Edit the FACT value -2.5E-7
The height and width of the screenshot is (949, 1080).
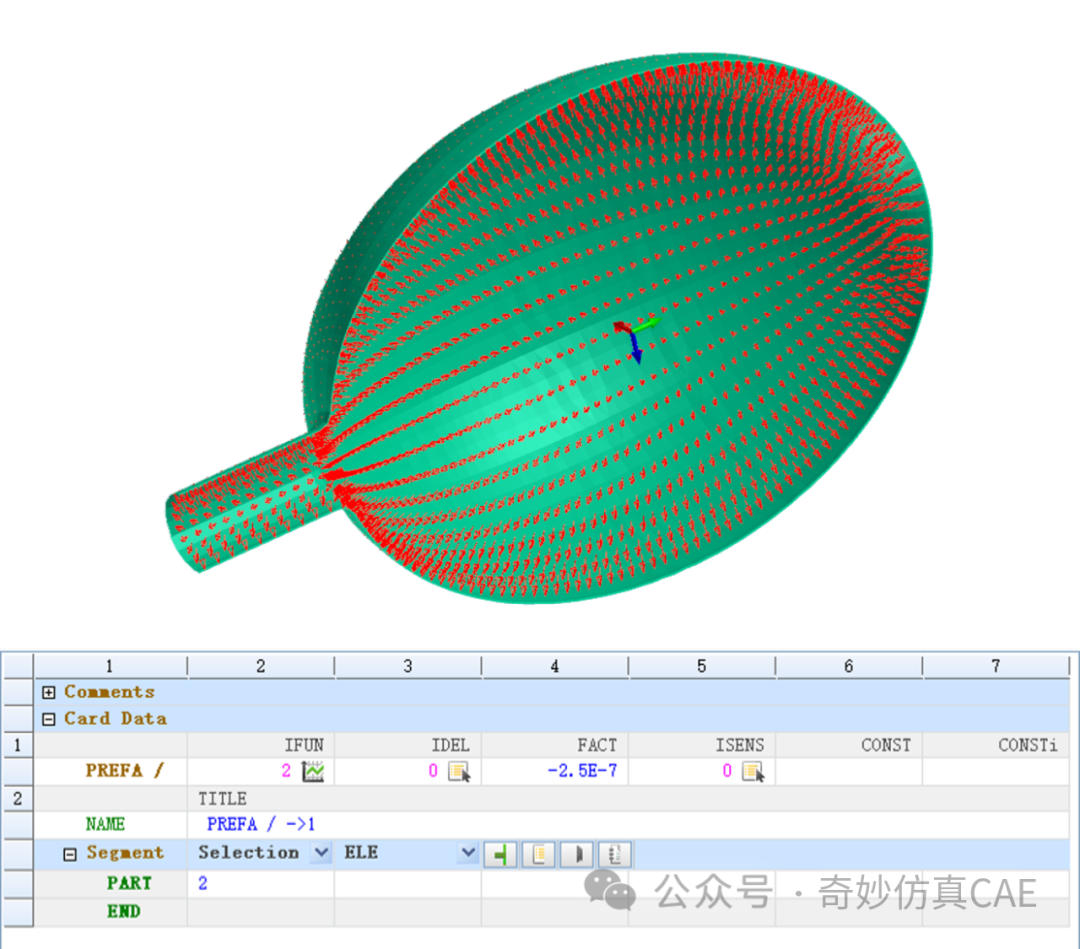click(x=582, y=771)
